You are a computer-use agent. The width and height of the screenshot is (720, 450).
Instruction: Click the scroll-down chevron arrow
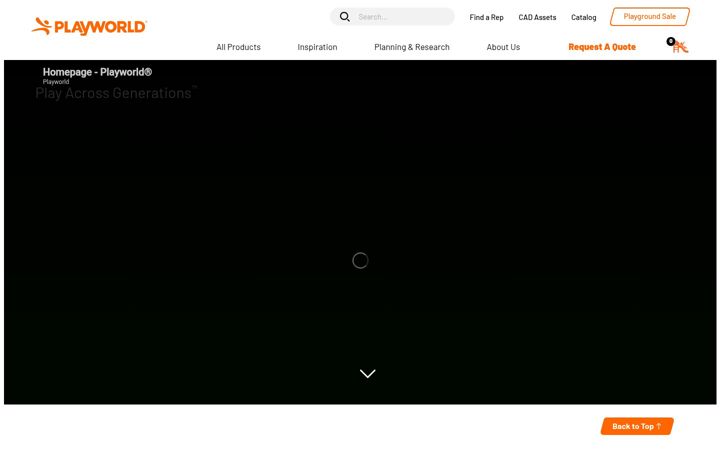367,373
